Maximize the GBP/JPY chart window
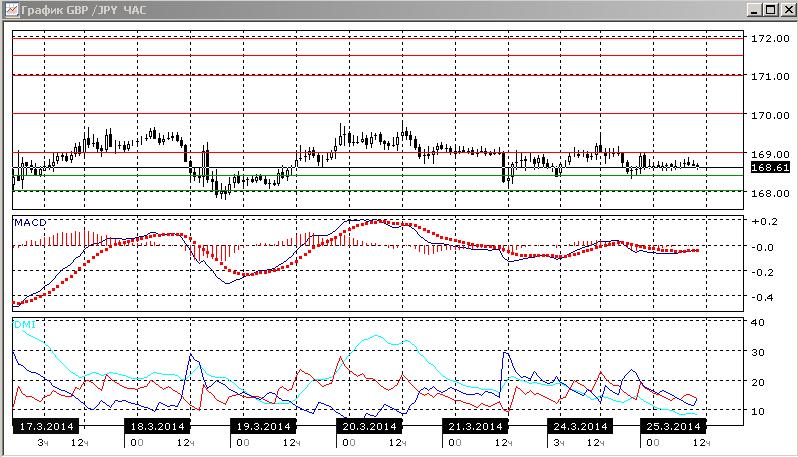 tap(771, 10)
